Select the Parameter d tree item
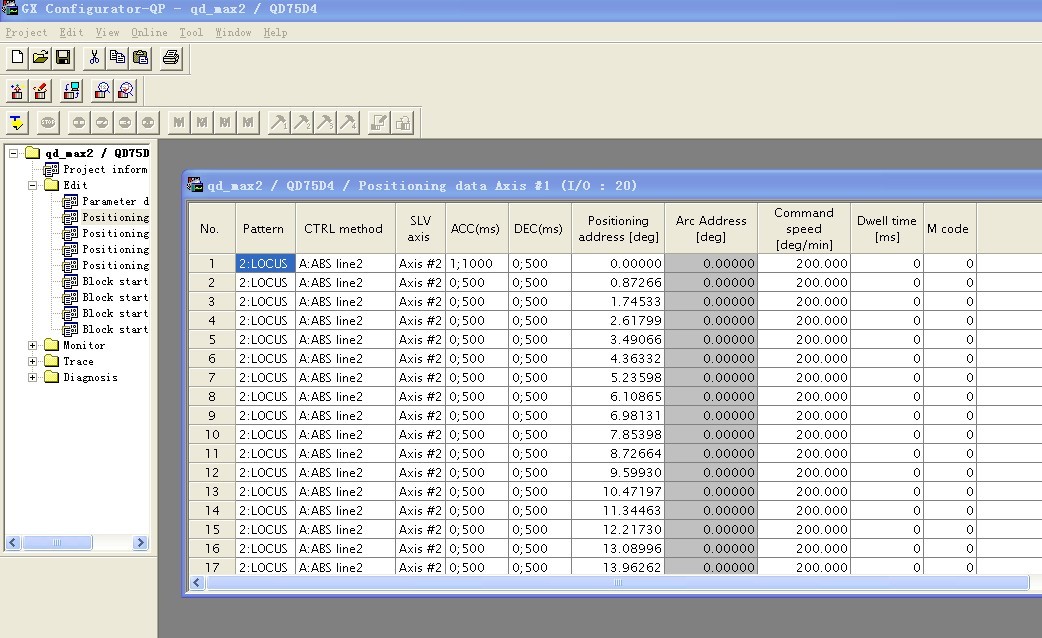This screenshot has height=638, width=1042. 114,202
